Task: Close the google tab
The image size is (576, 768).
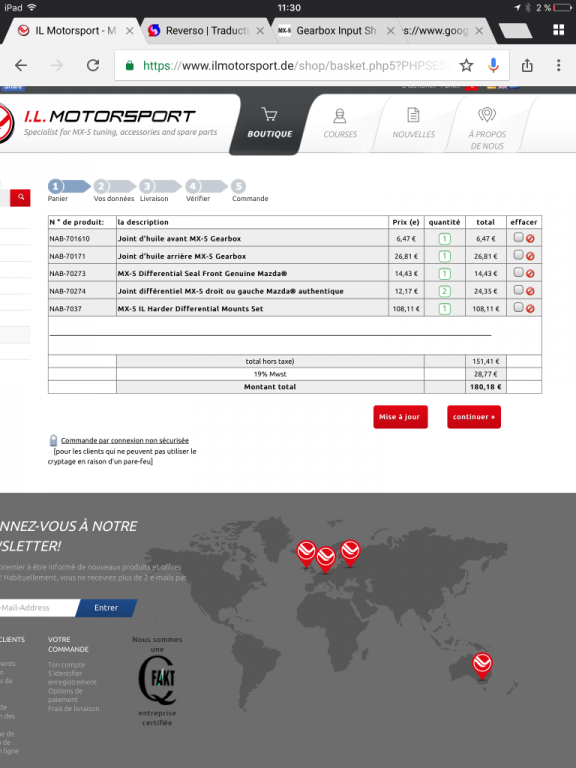Action: [479, 31]
